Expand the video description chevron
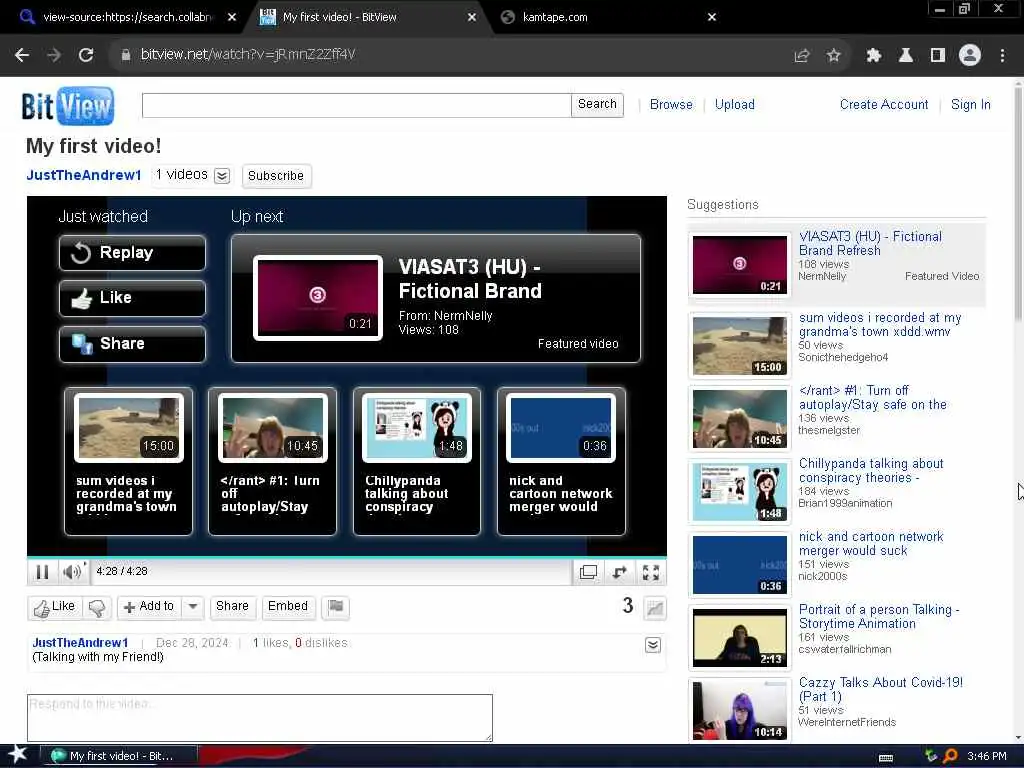The image size is (1024, 768). tap(652, 645)
